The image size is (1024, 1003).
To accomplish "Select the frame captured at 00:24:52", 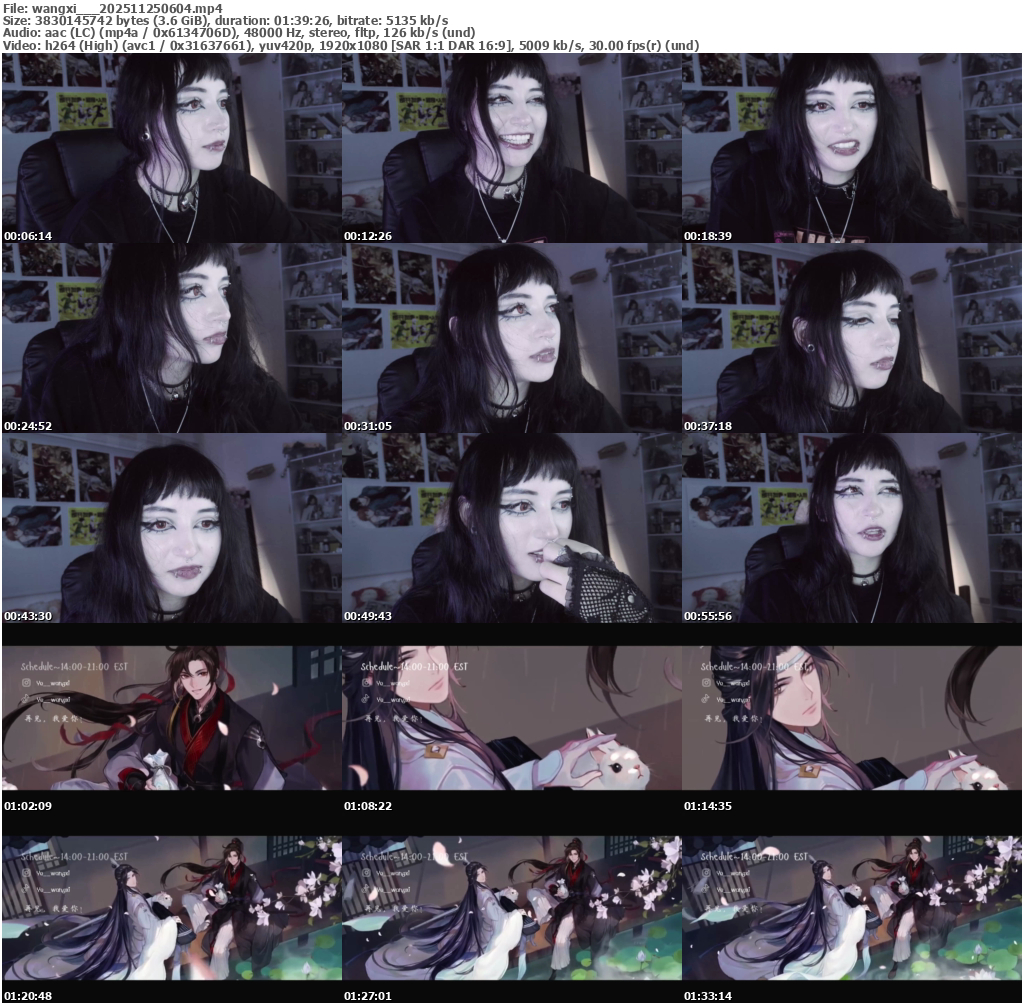I will [172, 338].
